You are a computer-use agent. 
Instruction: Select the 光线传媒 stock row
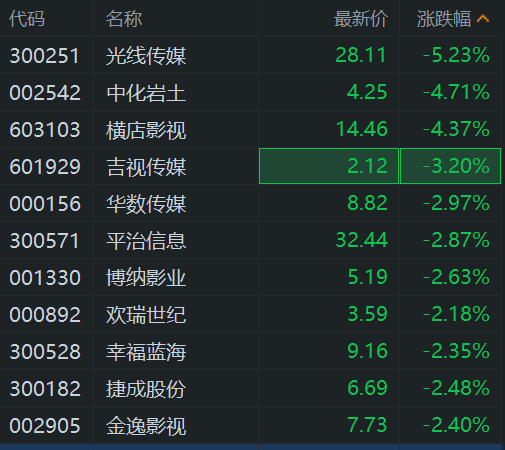(x=251, y=55)
